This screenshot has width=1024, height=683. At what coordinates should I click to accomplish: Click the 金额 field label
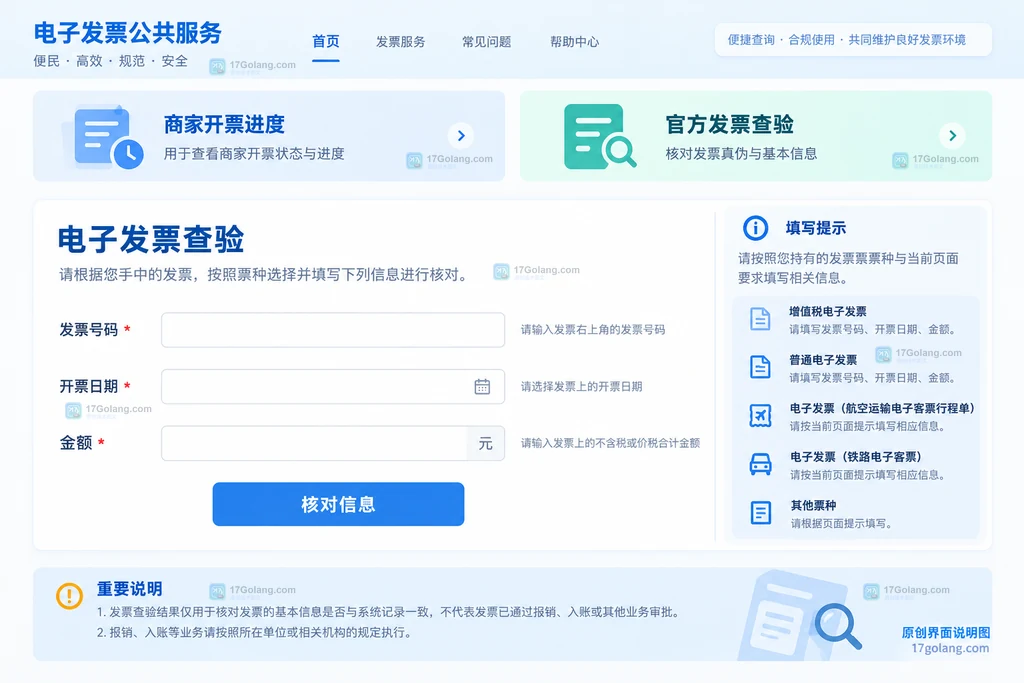(76, 443)
